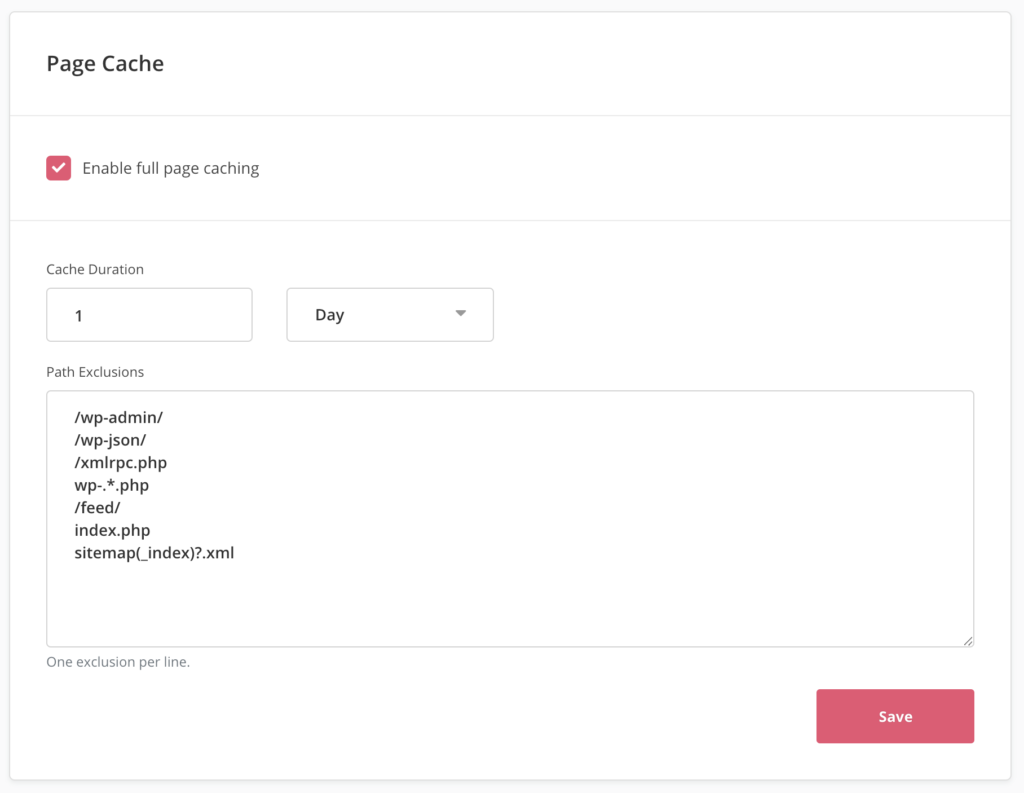Click the textarea resize handle

click(x=968, y=639)
